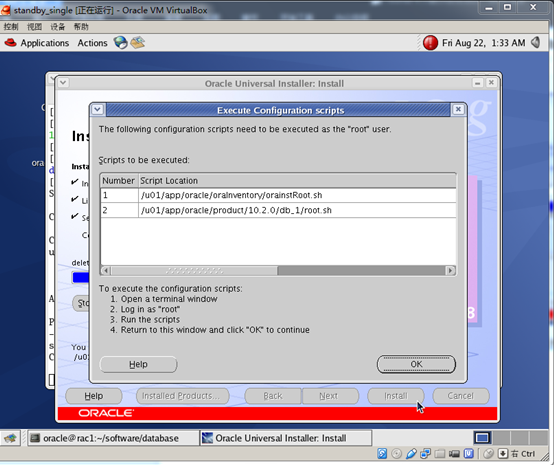Viewport: 554px width, 465px height.
Task: Click the VirtualBox video capture status icon
Action: pyautogui.click(x=454, y=454)
